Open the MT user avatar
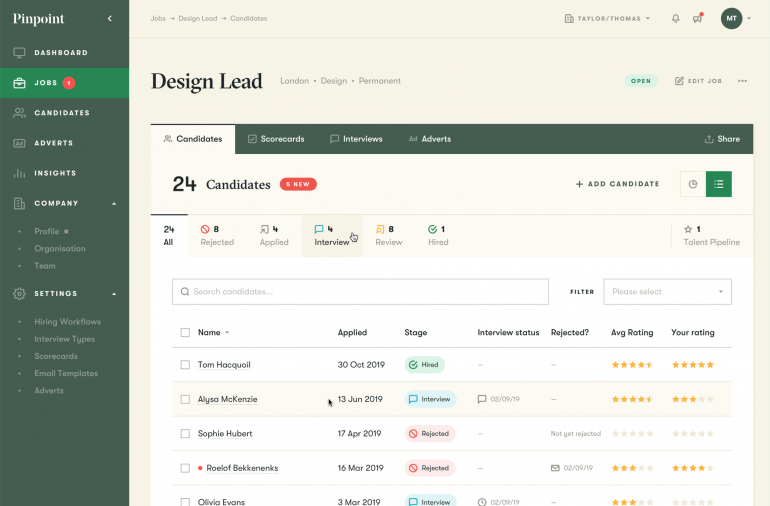The height and width of the screenshot is (506, 770). coord(732,18)
